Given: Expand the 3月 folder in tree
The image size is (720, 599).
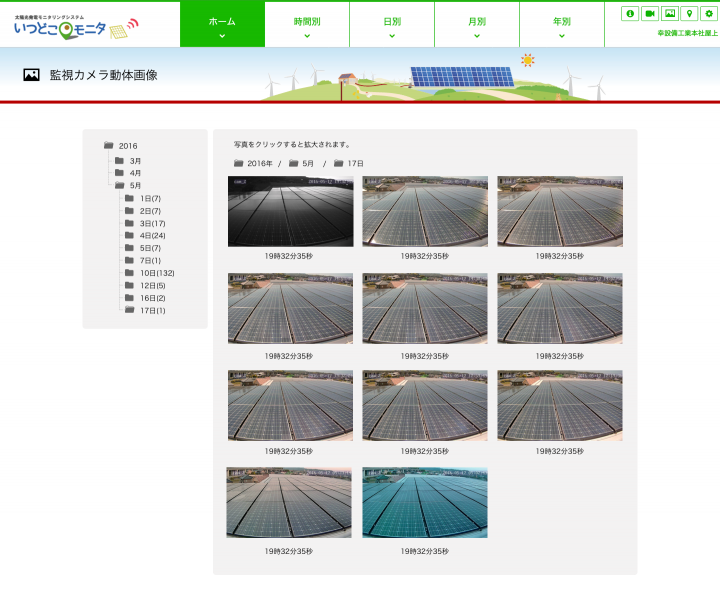Looking at the screenshot, I should click(119, 161).
